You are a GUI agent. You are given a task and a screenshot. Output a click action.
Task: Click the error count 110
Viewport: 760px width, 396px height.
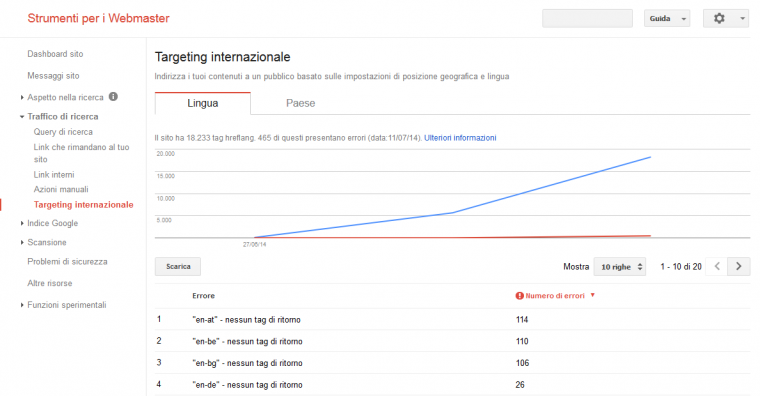click(522, 342)
